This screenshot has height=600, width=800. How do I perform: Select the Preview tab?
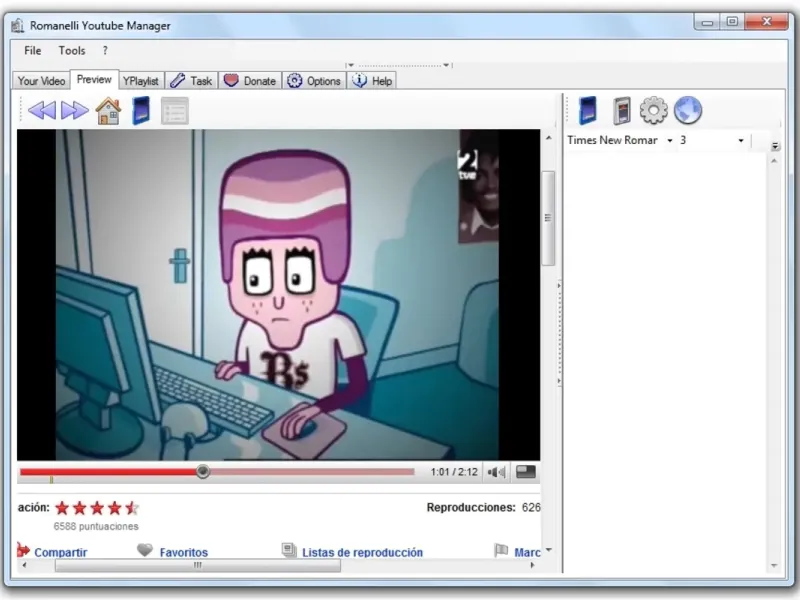coord(94,80)
